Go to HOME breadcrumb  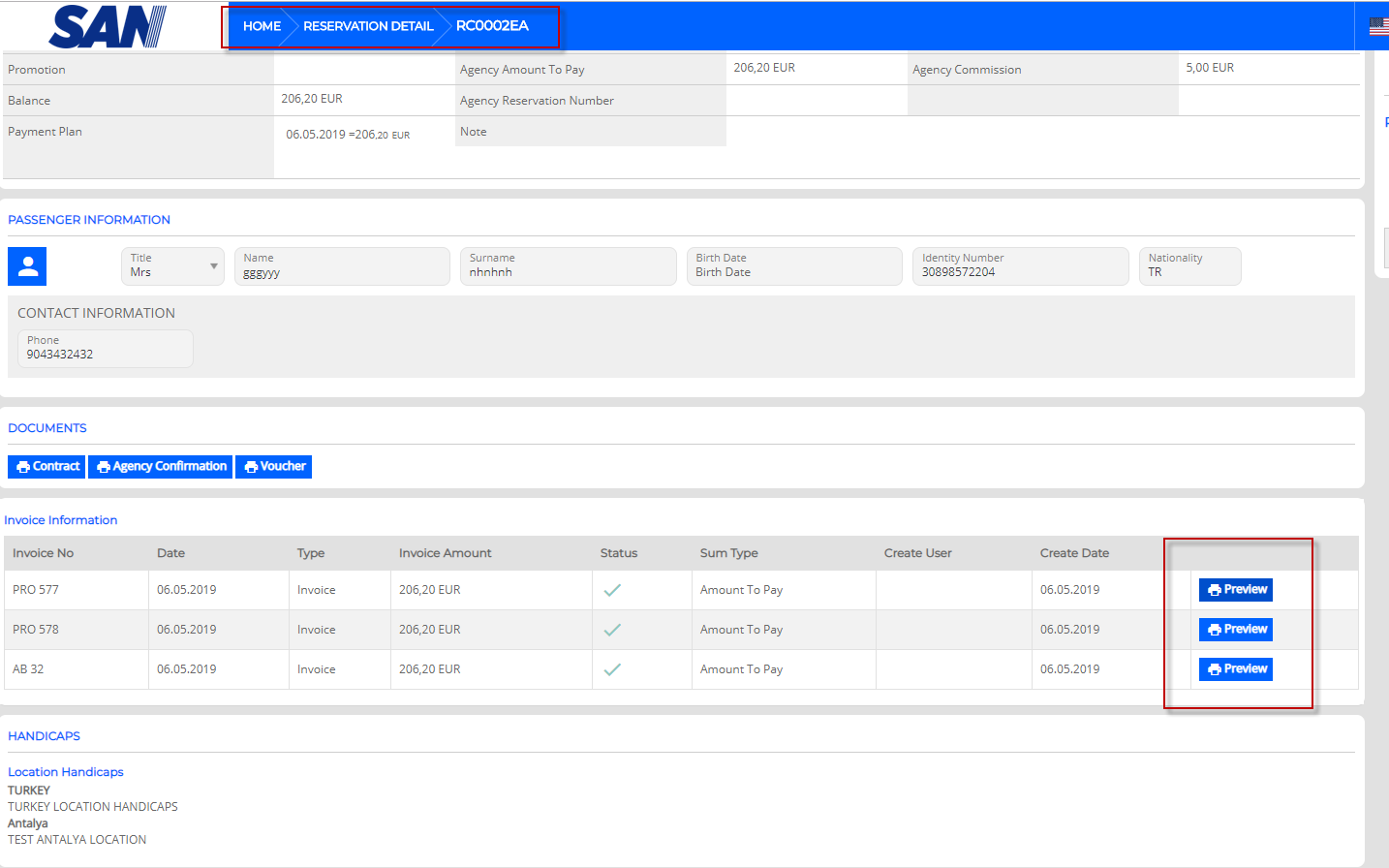(x=262, y=26)
